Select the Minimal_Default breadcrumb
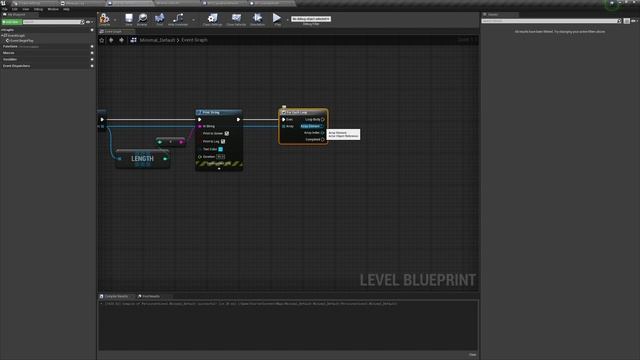640x360 pixels. click(157, 40)
